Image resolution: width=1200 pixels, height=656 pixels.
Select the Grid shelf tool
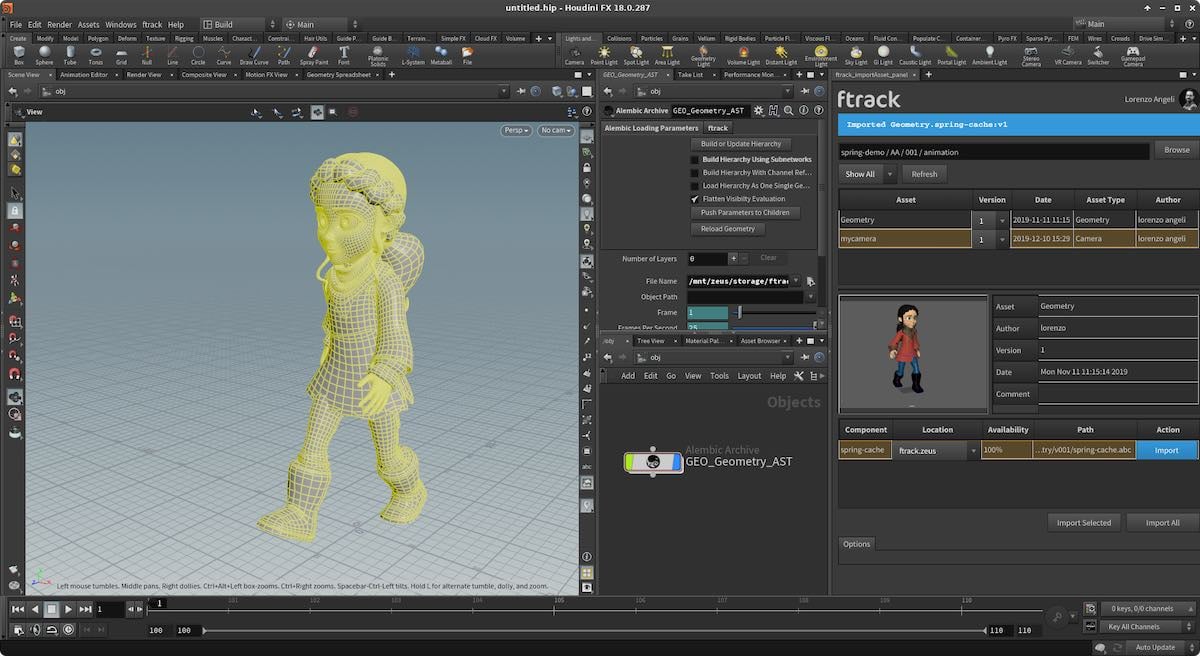click(x=121, y=55)
